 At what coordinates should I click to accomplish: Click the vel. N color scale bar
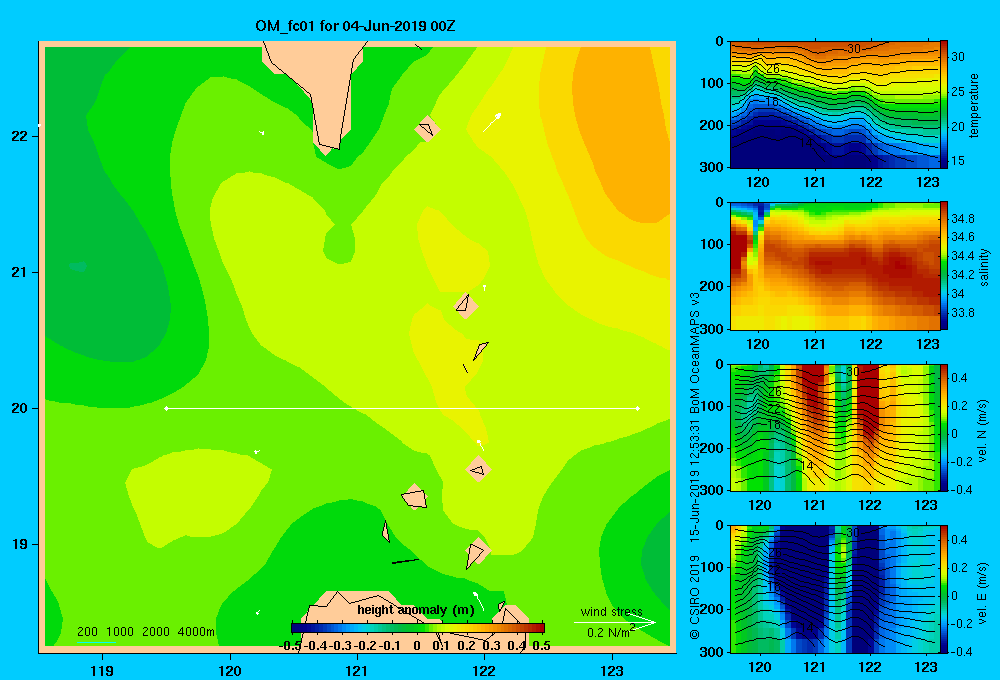(944, 427)
